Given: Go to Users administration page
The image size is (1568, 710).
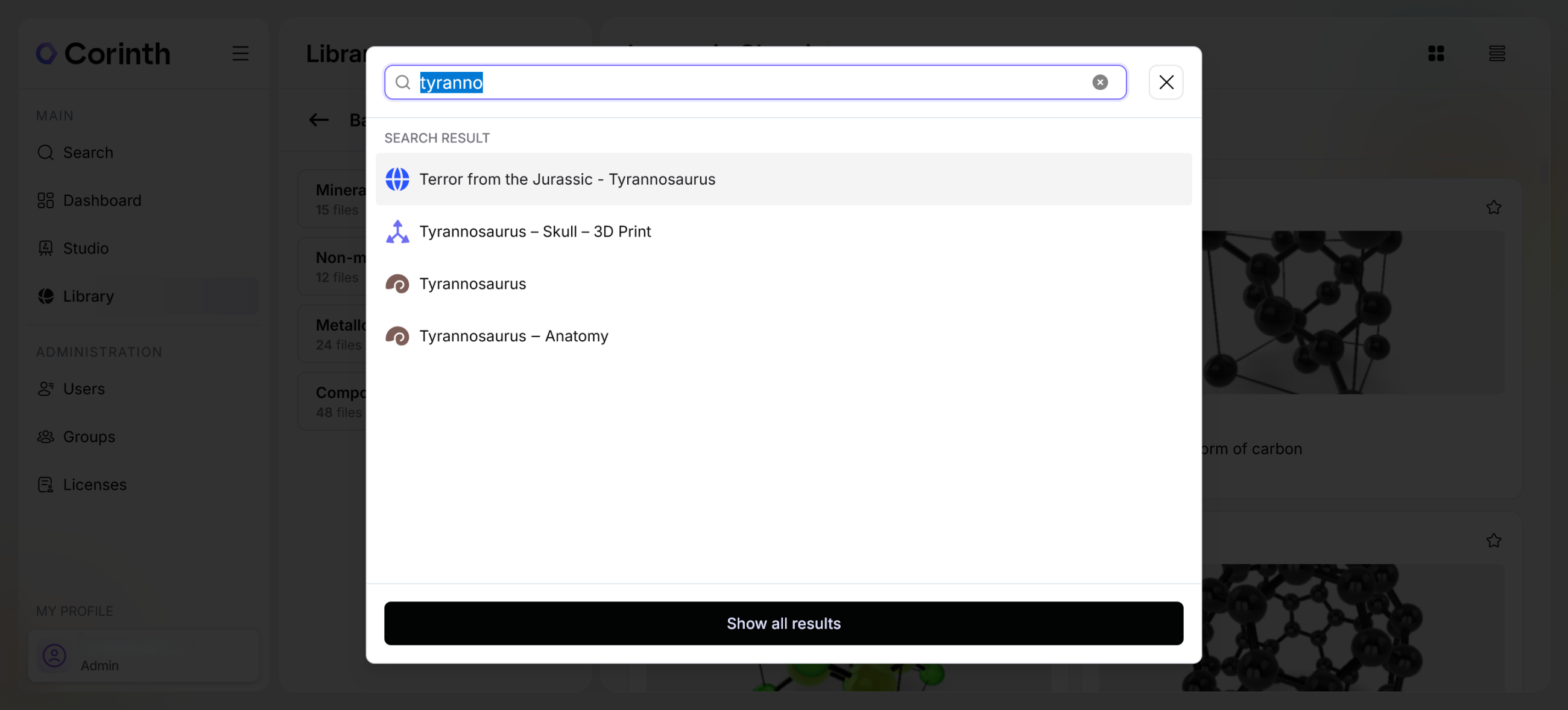Looking at the screenshot, I should coord(83,388).
